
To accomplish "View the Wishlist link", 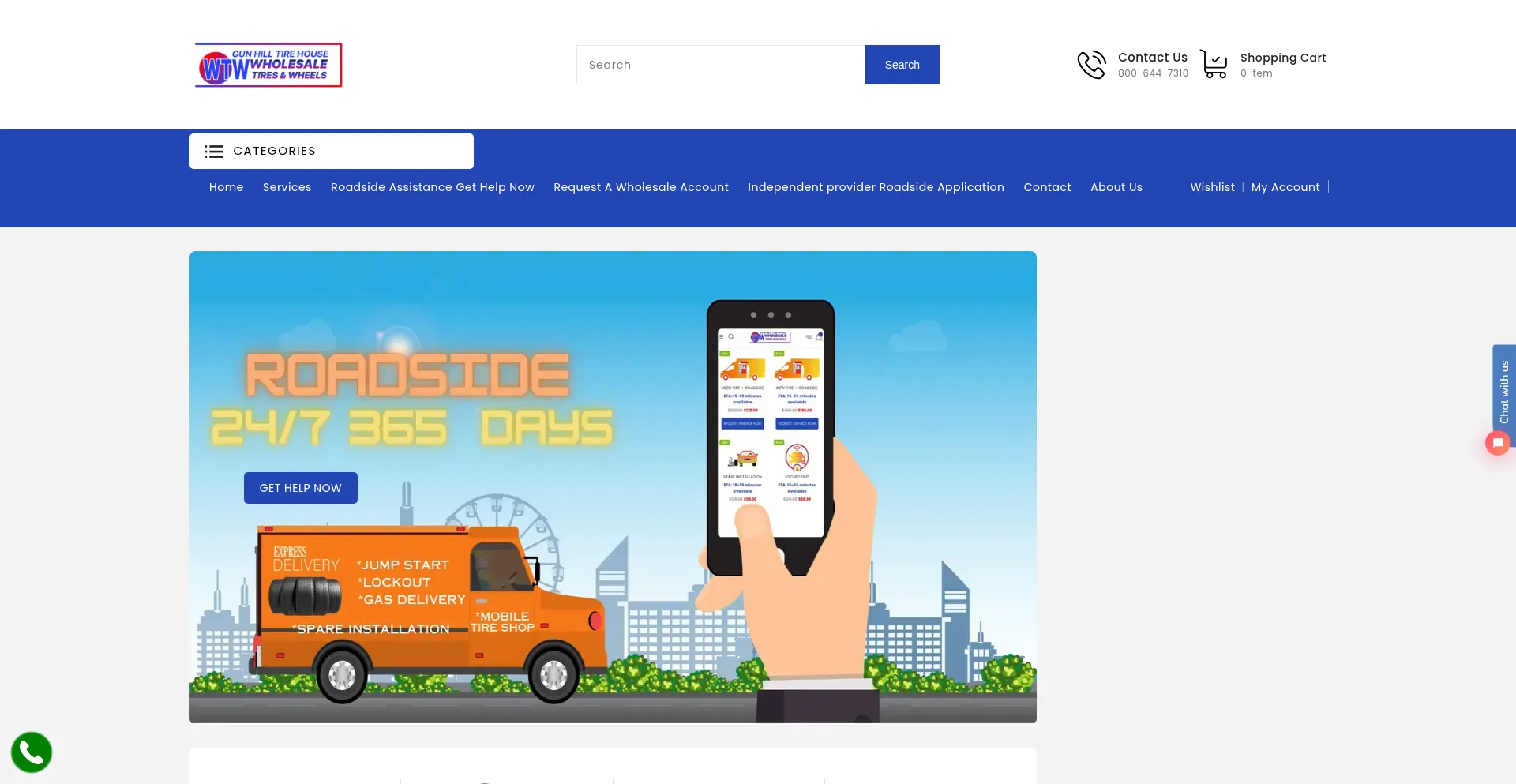I will (1212, 187).
